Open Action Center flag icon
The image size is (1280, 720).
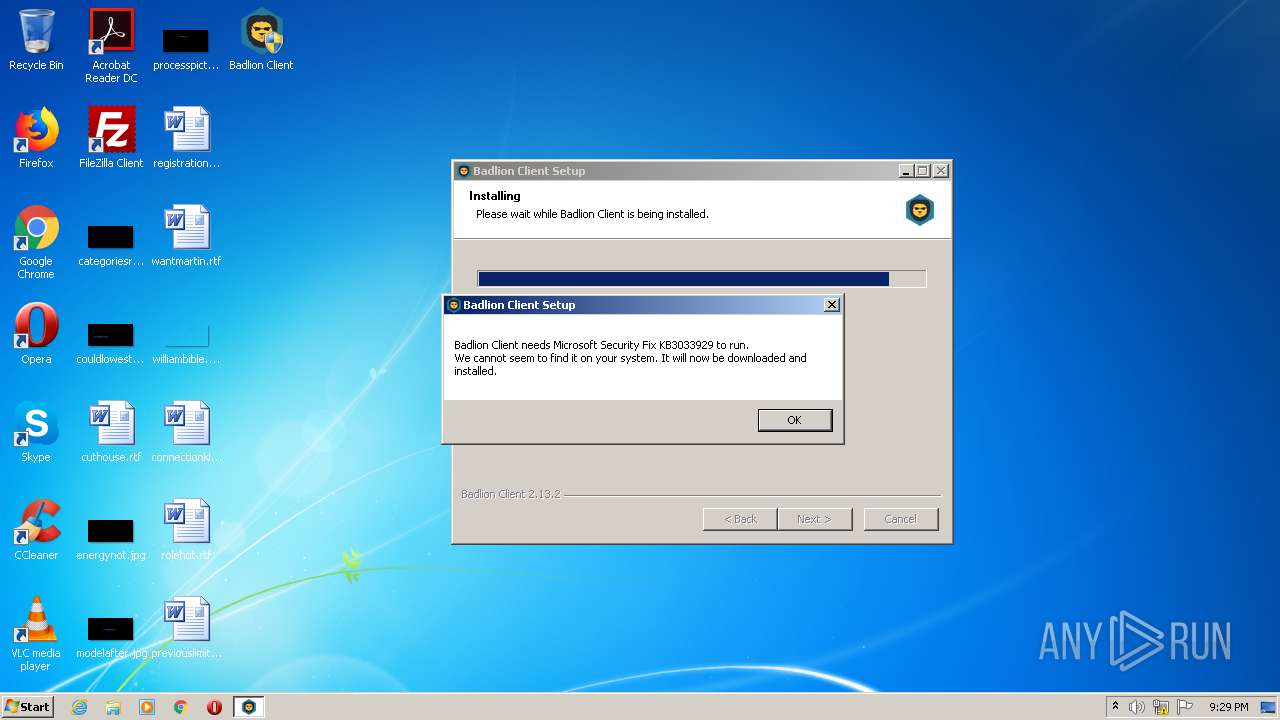[x=1185, y=707]
